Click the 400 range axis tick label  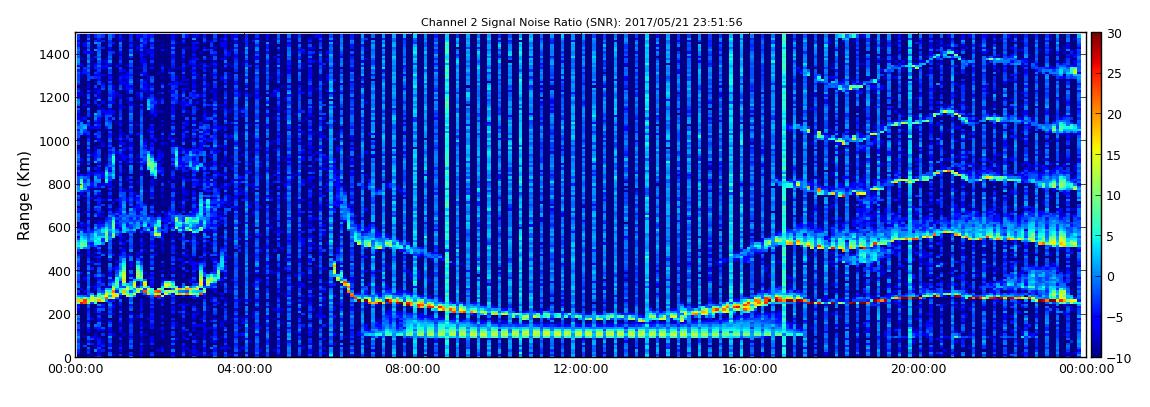pos(59,271)
